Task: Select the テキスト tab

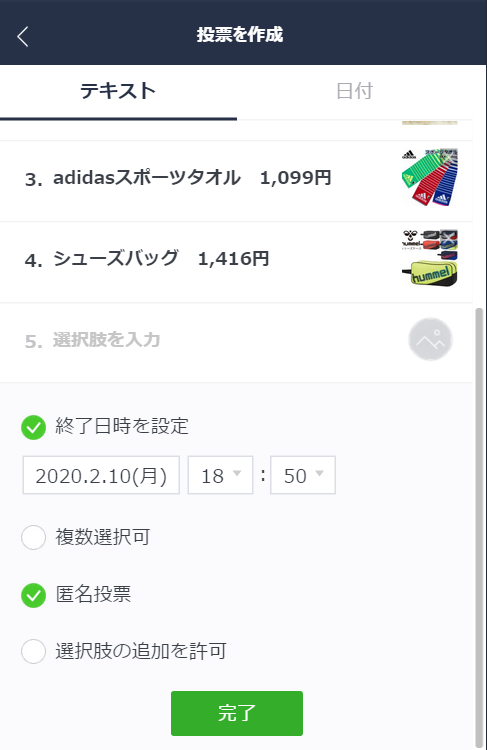Action: click(118, 91)
